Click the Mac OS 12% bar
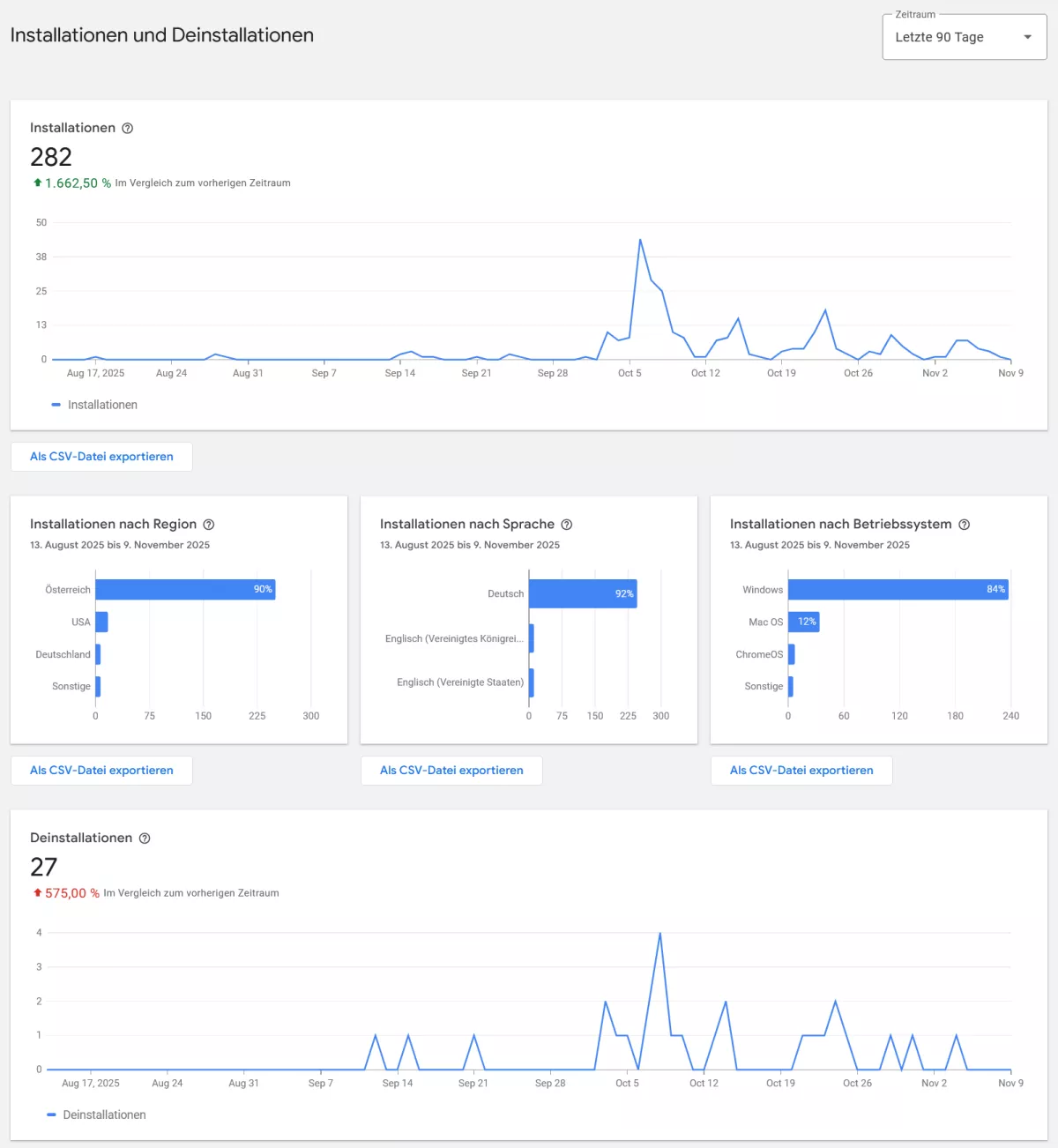The height and width of the screenshot is (1148, 1058). point(803,622)
